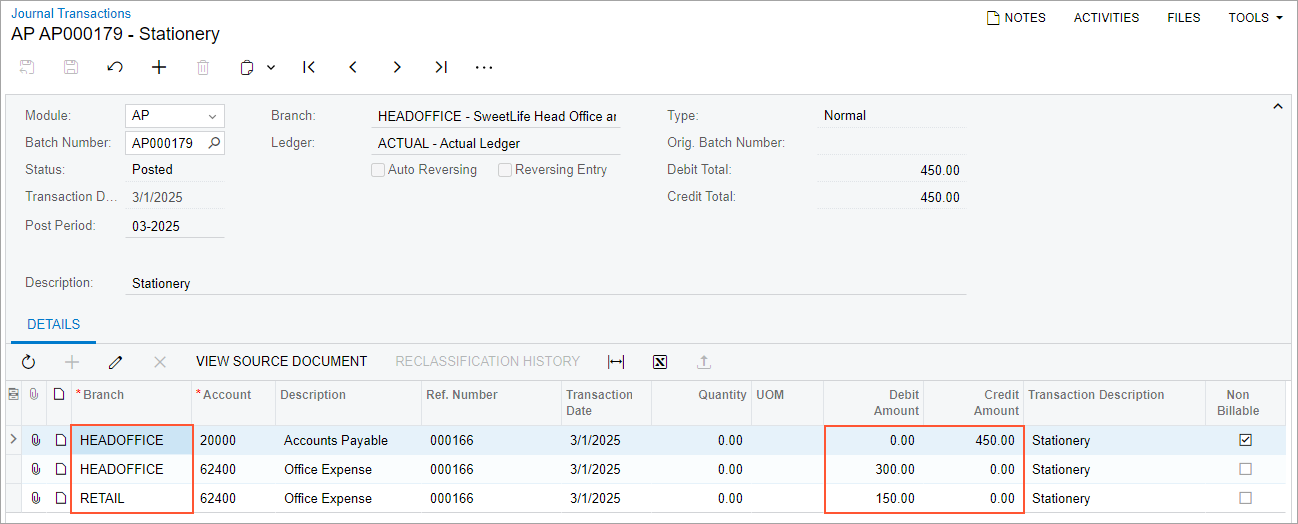Expand the clipboard copy-paste dropdown arrow
This screenshot has width=1298, height=524.
tap(271, 68)
